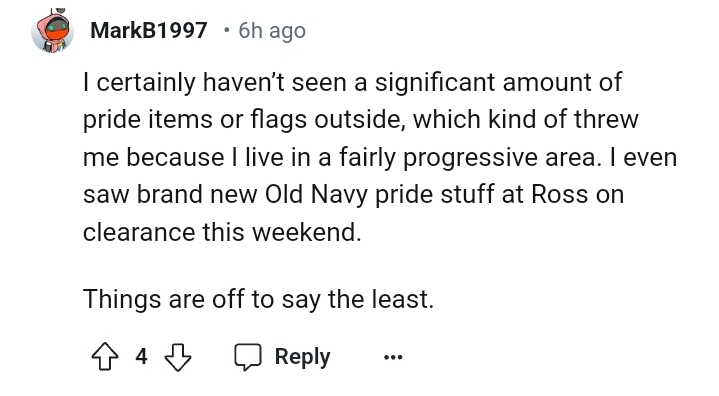Click the Reply button label
The image size is (719, 396).
[x=302, y=357]
